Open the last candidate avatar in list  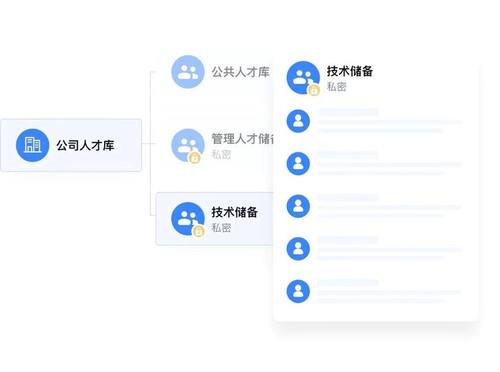pyautogui.click(x=298, y=291)
